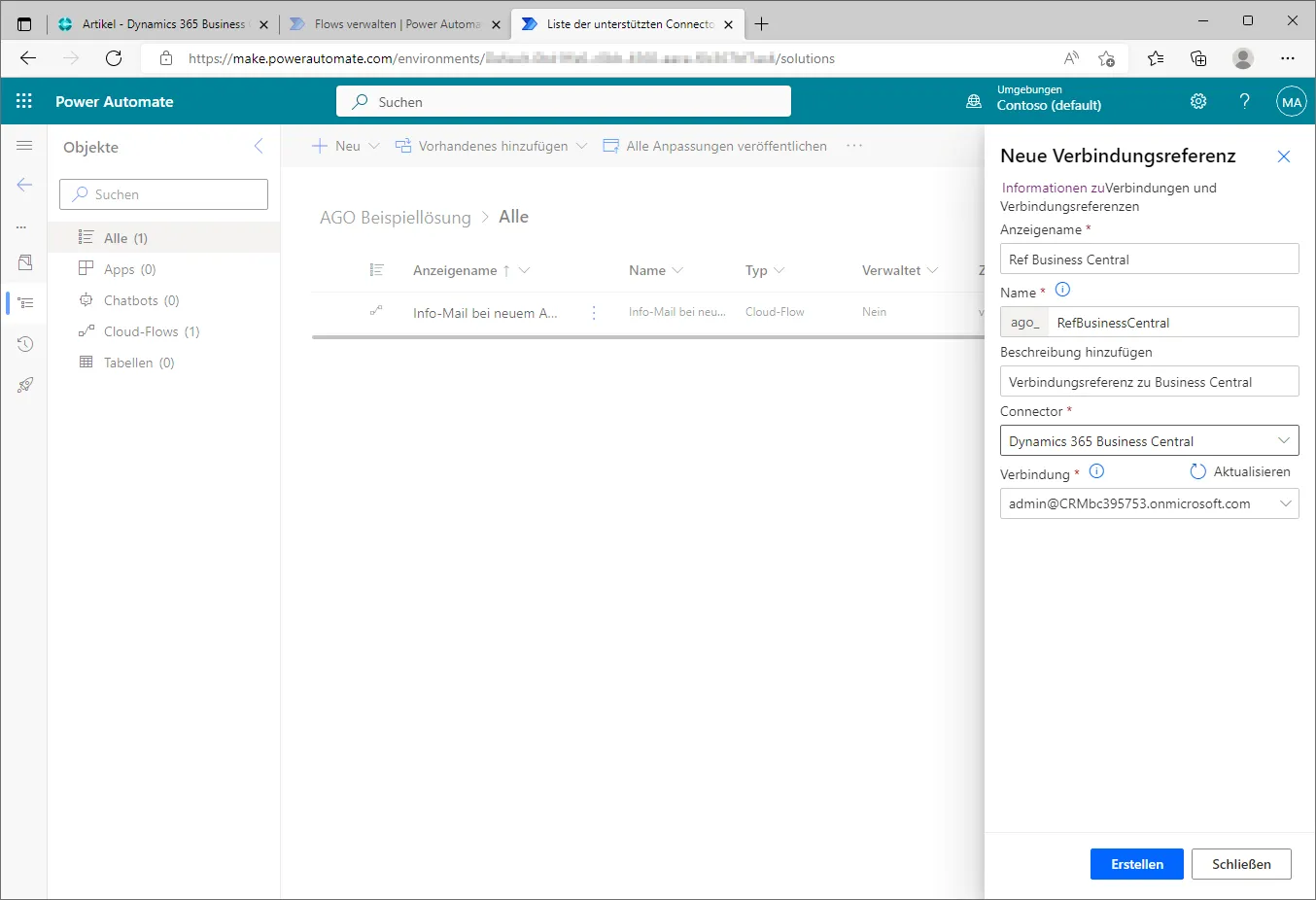Open the settings gear icon

tap(1198, 101)
